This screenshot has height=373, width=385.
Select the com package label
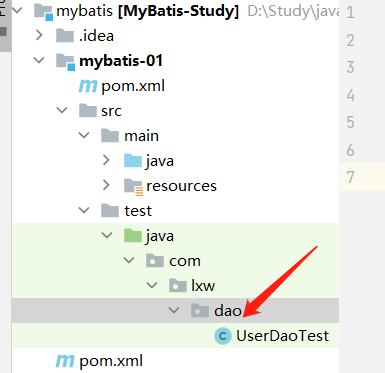coord(185,261)
